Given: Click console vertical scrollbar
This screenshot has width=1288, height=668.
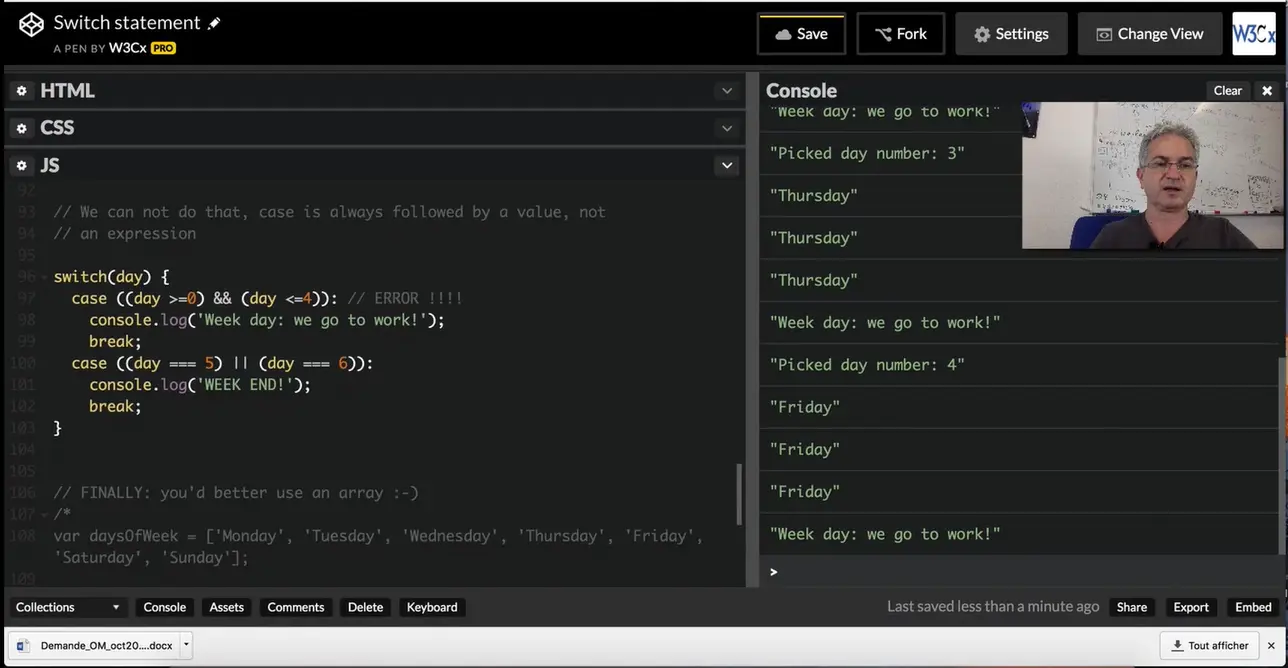Looking at the screenshot, I should [x=1283, y=455].
